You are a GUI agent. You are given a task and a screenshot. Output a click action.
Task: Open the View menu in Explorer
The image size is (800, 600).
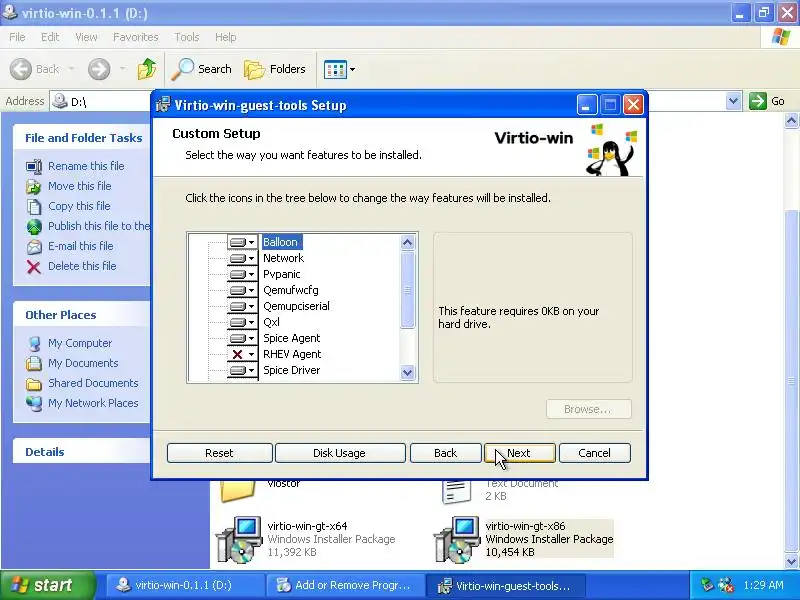click(x=86, y=37)
